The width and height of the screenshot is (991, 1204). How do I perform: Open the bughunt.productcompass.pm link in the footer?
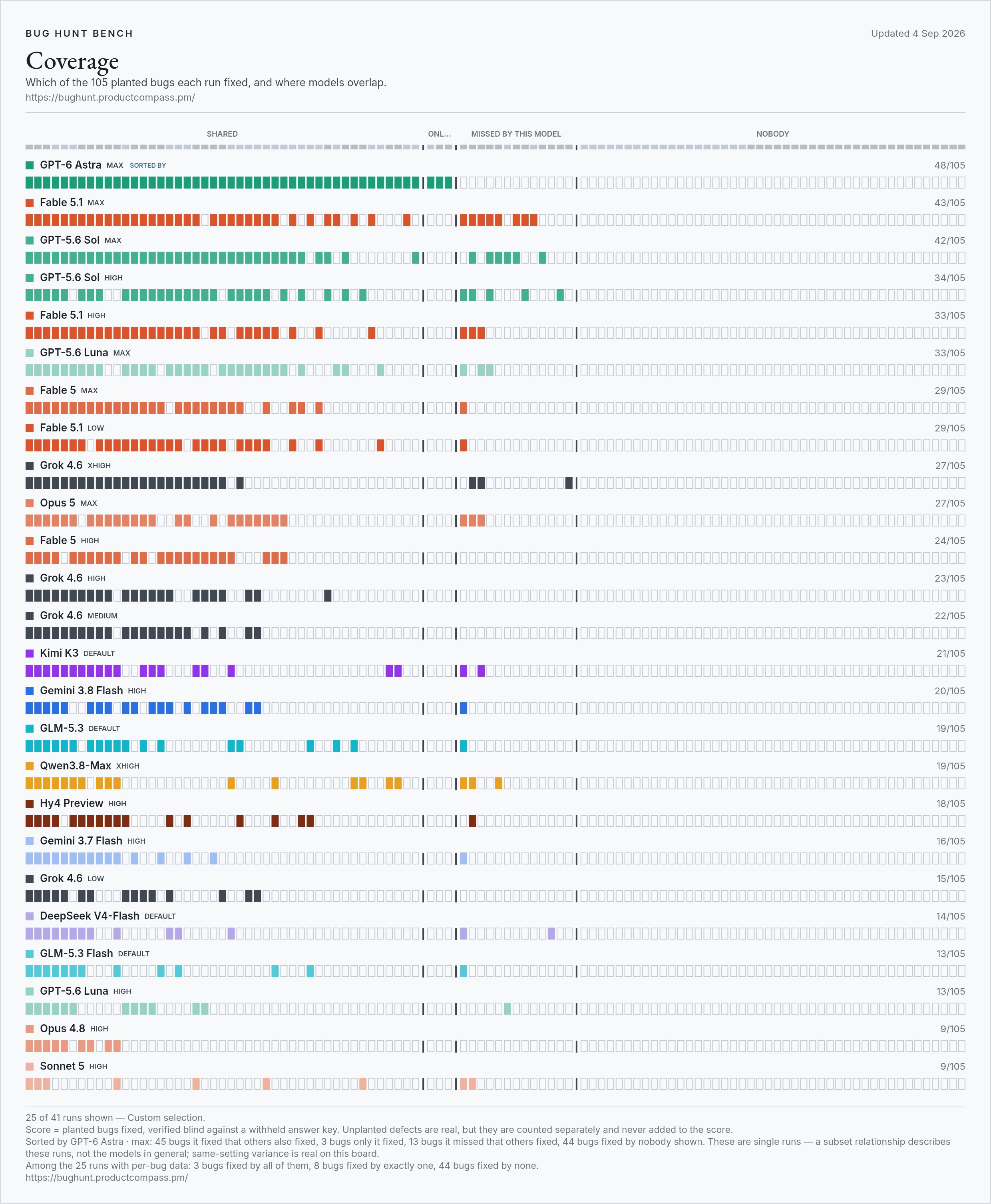tap(107, 1178)
